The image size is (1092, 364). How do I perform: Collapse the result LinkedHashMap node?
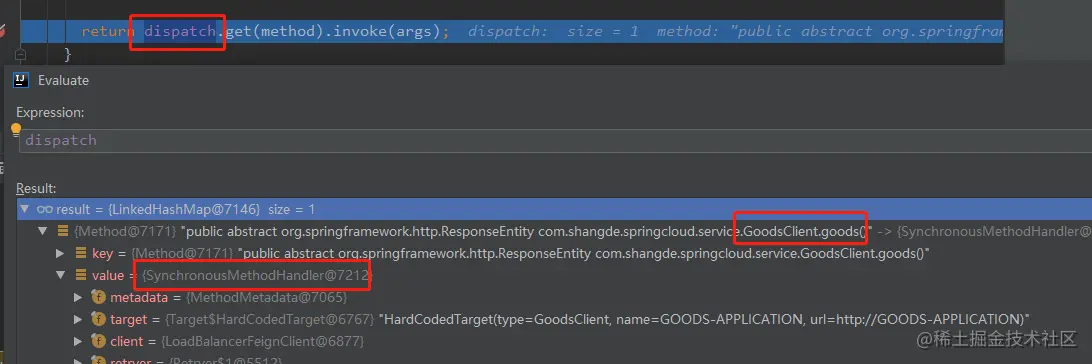(25, 209)
